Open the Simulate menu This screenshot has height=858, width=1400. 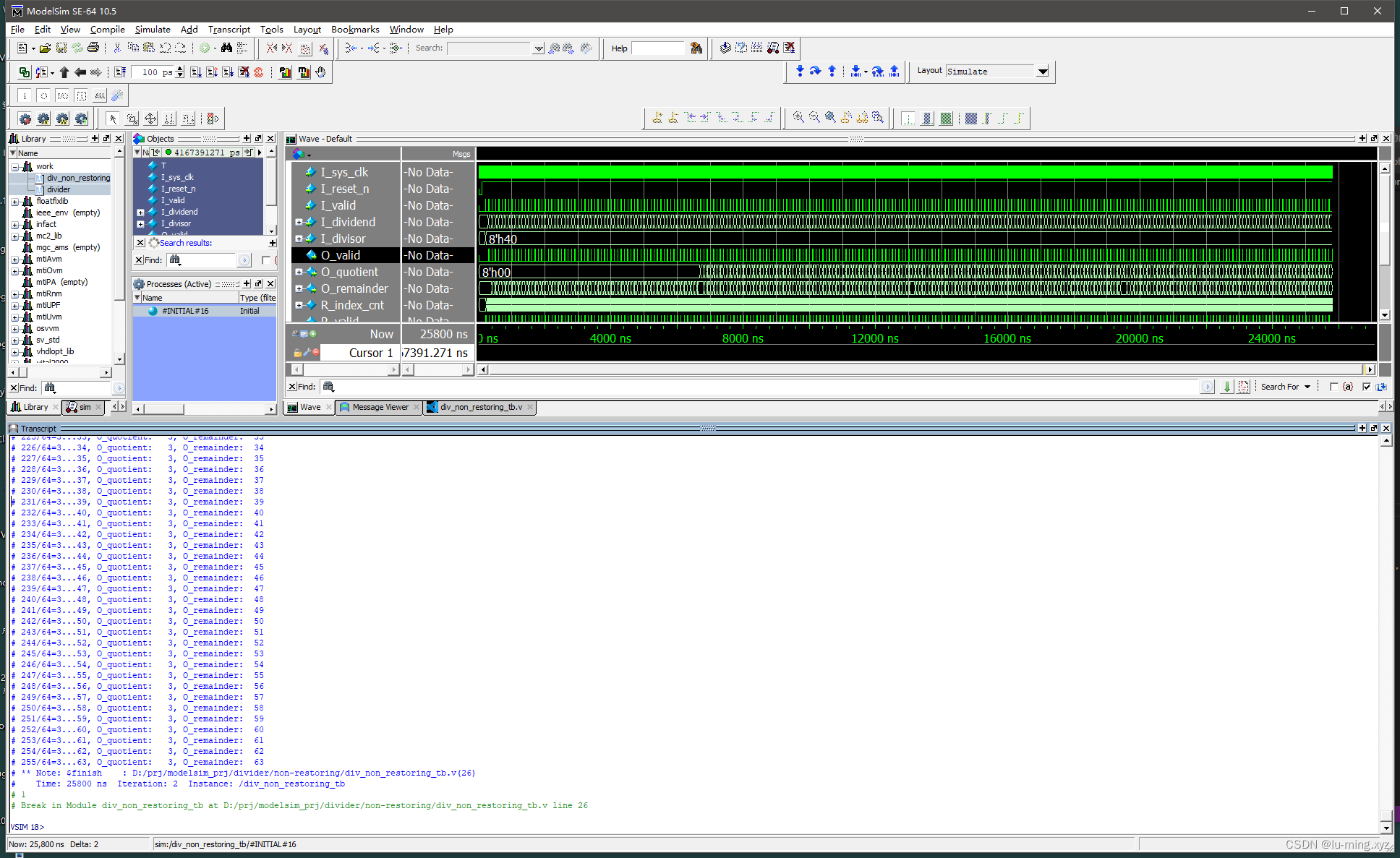[x=153, y=30]
